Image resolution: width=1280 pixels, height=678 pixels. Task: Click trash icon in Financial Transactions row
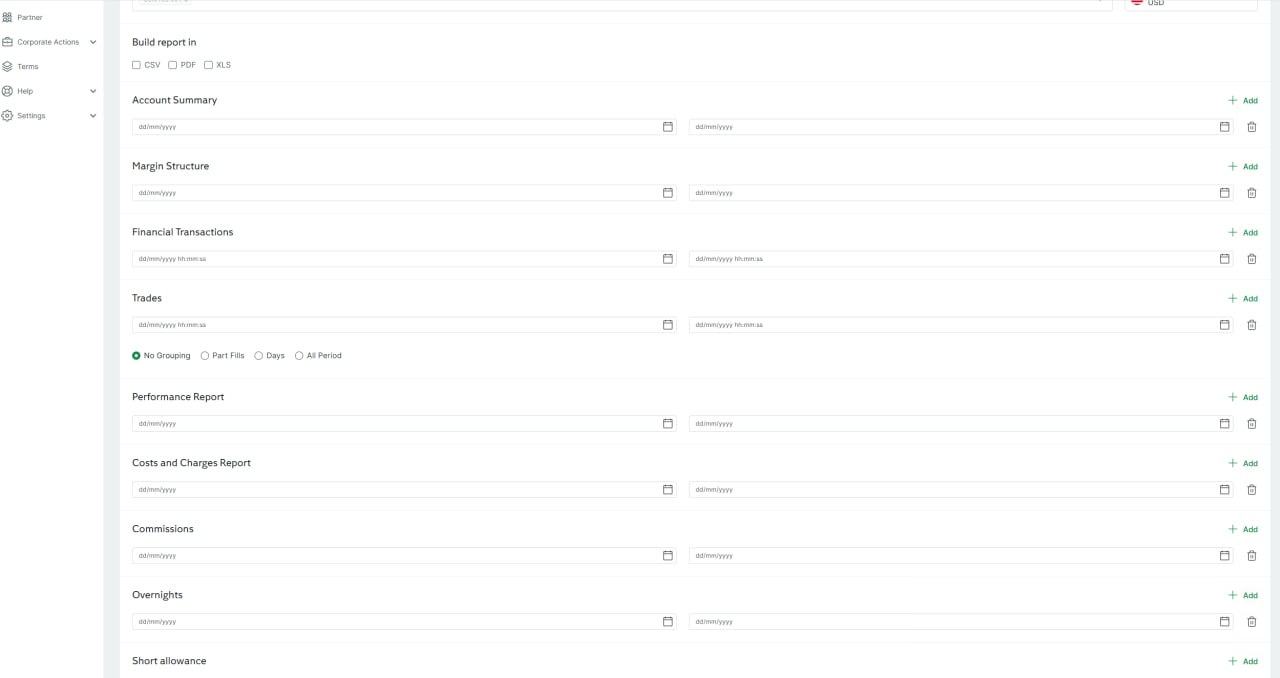point(1251,259)
